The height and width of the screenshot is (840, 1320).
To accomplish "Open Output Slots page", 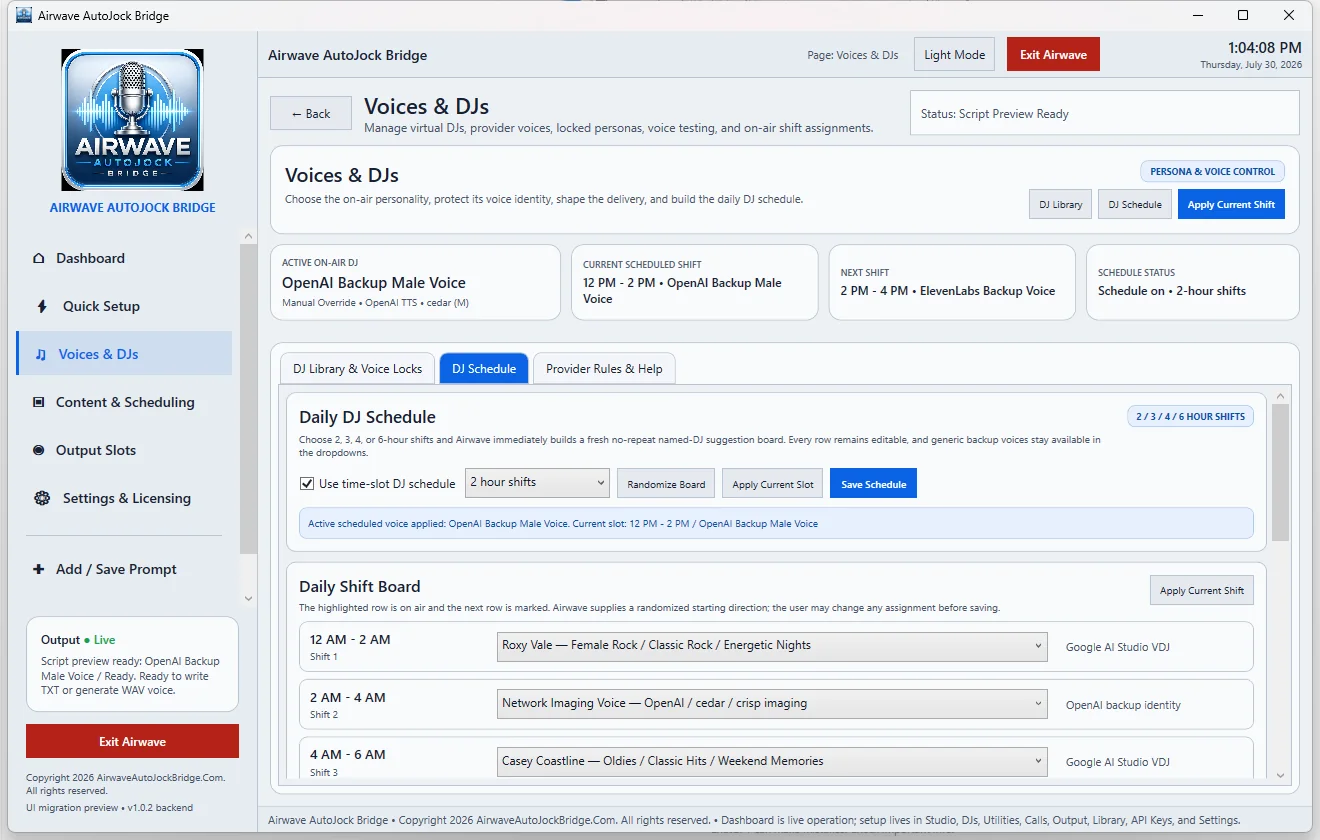I will [x=124, y=450].
